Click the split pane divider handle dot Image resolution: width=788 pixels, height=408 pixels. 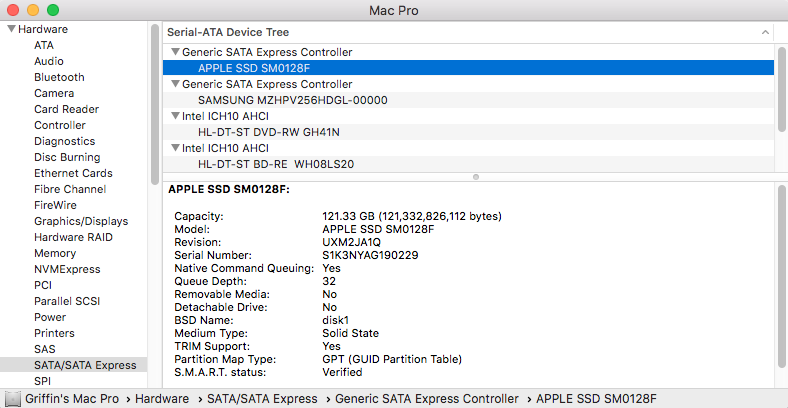[x=475, y=177]
